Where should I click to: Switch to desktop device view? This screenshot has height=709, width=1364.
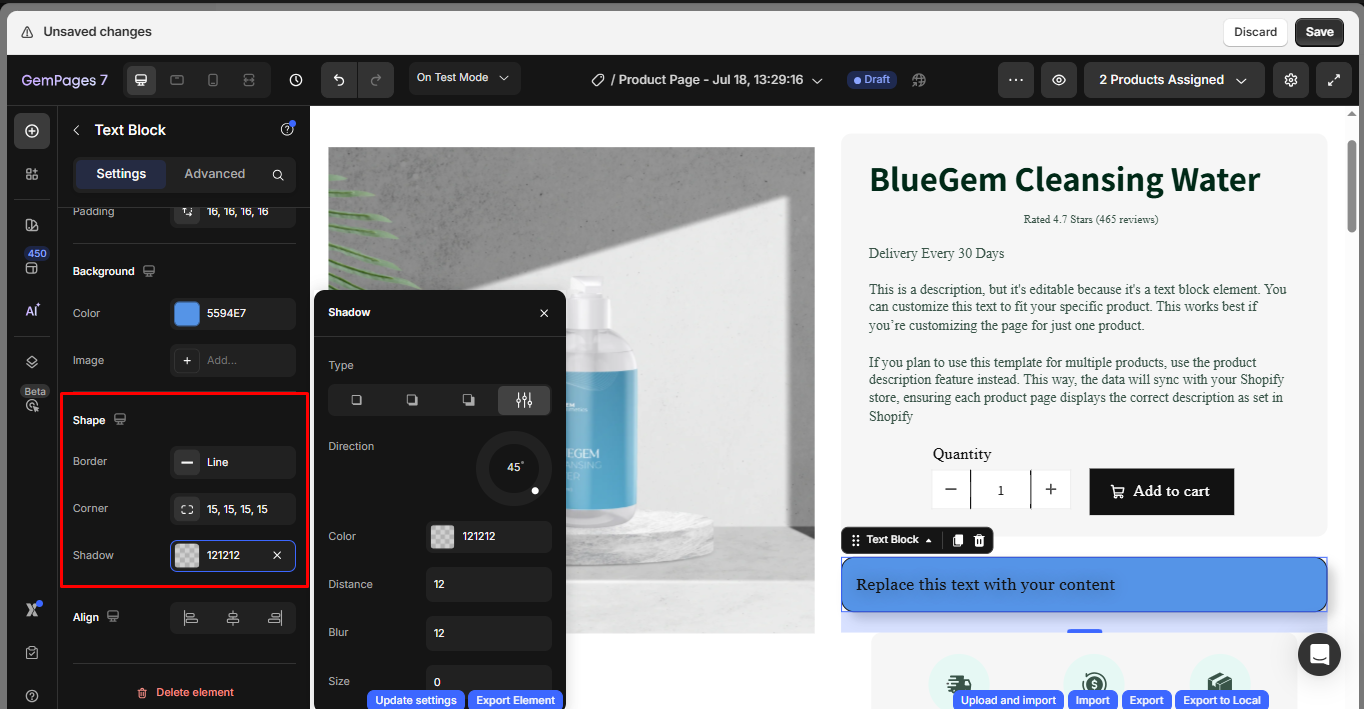[141, 80]
